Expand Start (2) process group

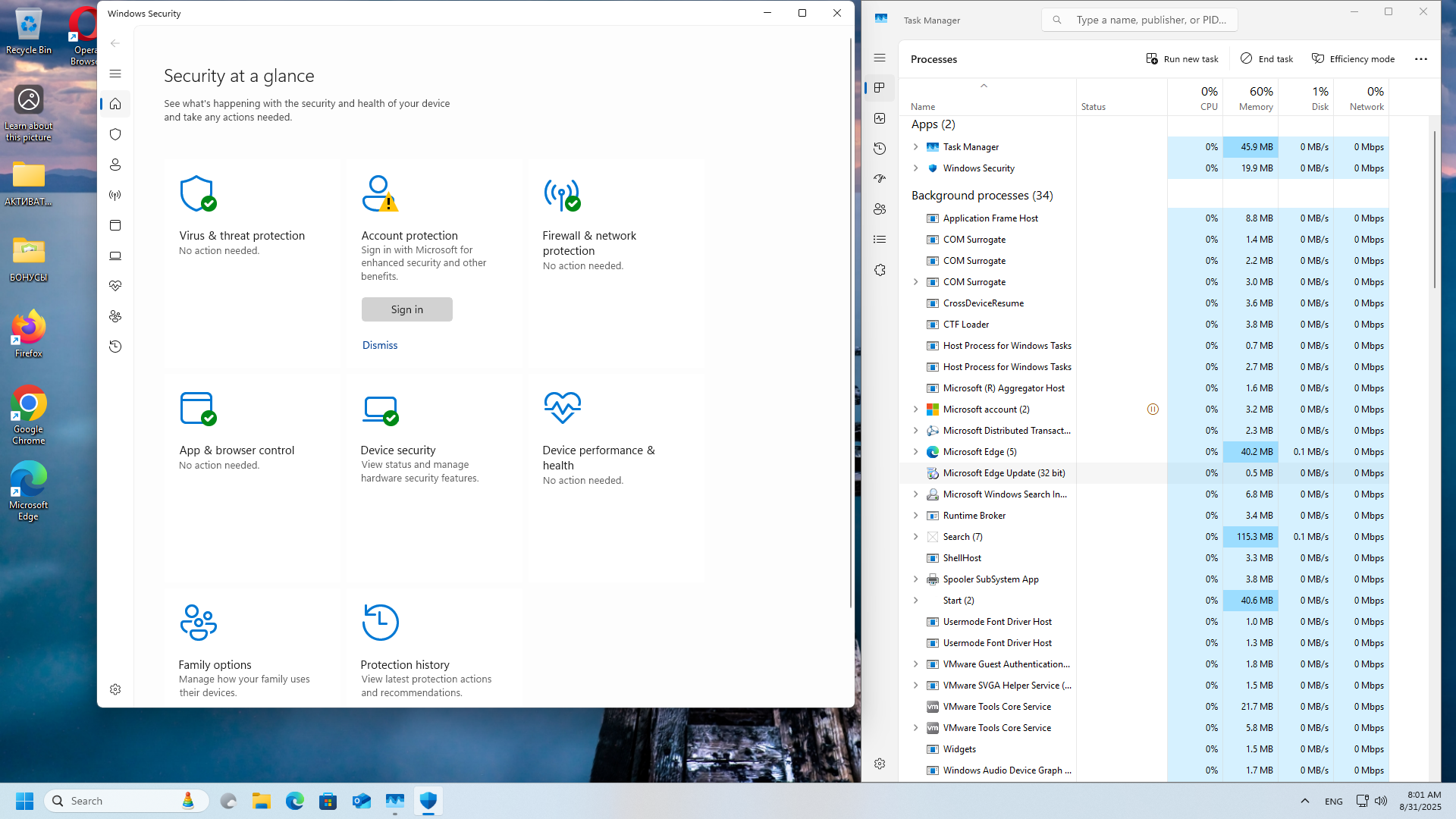pos(915,601)
